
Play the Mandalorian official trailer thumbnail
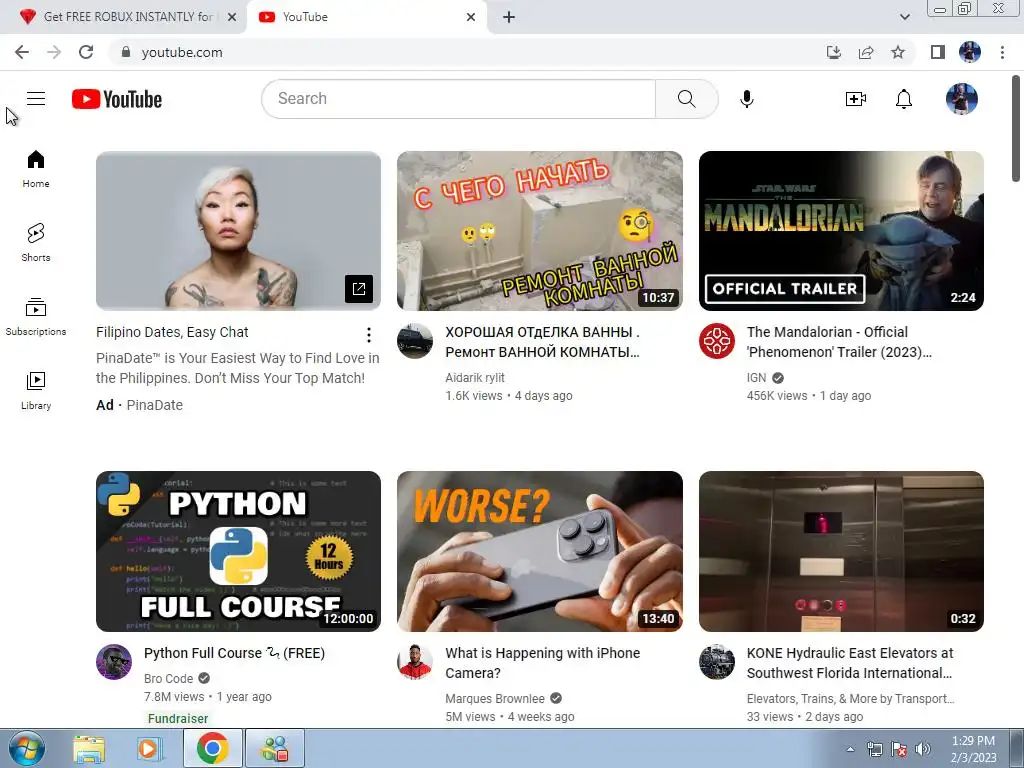[841, 231]
